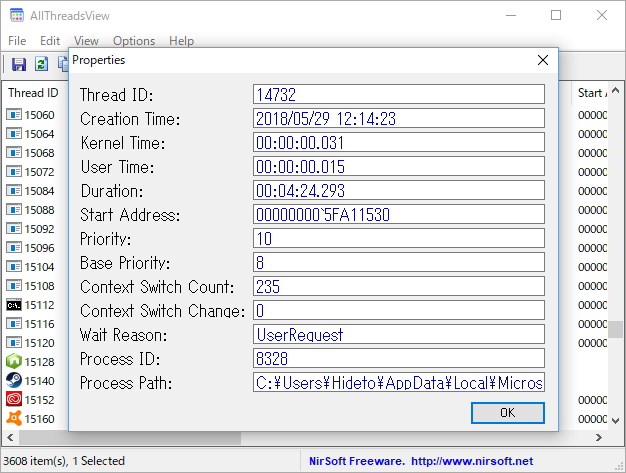Click the Context Switch Change field
The width and height of the screenshot is (626, 473).
tap(399, 310)
